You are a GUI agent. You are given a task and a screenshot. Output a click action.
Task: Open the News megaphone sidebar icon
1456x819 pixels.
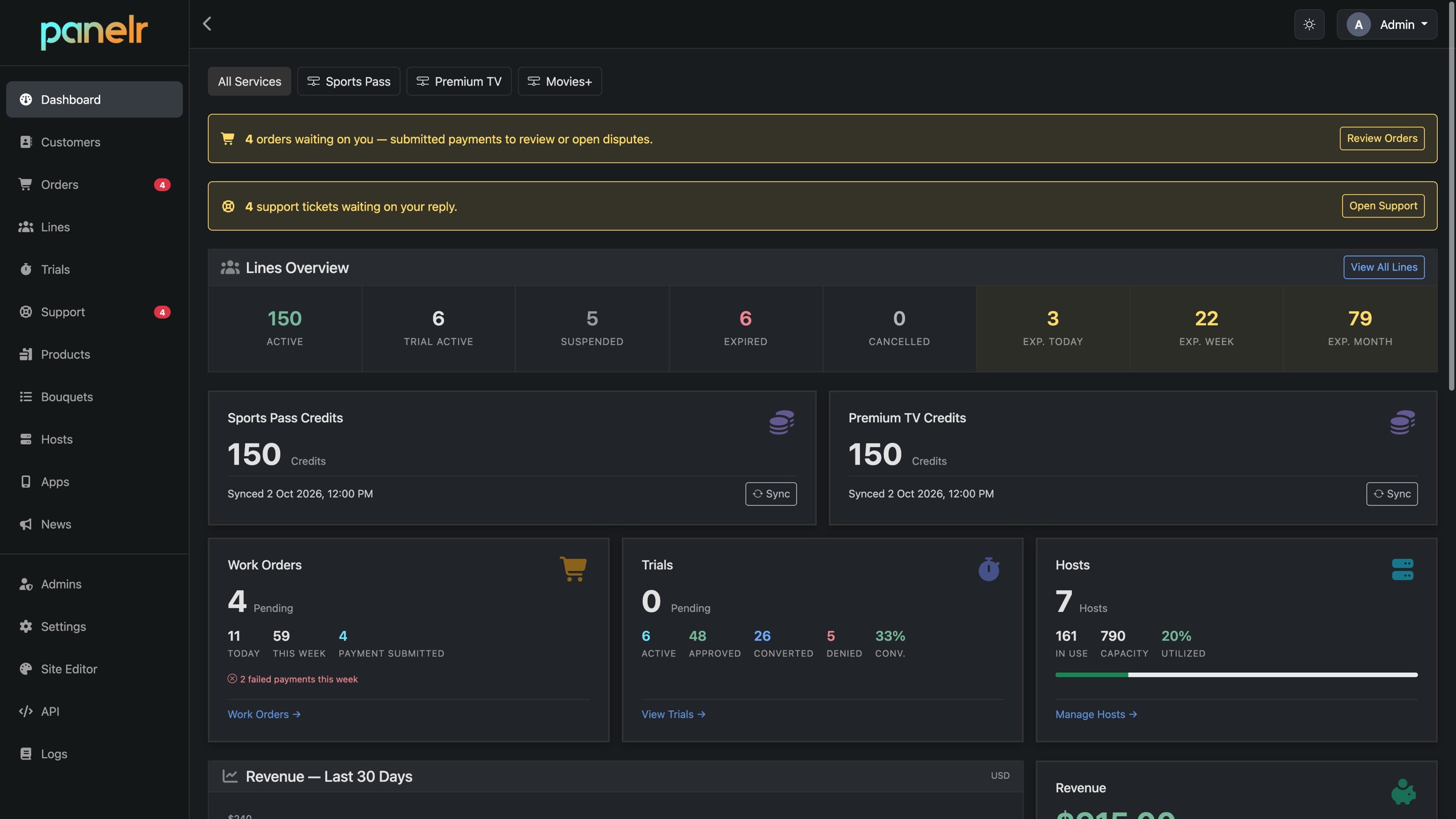tap(25, 524)
